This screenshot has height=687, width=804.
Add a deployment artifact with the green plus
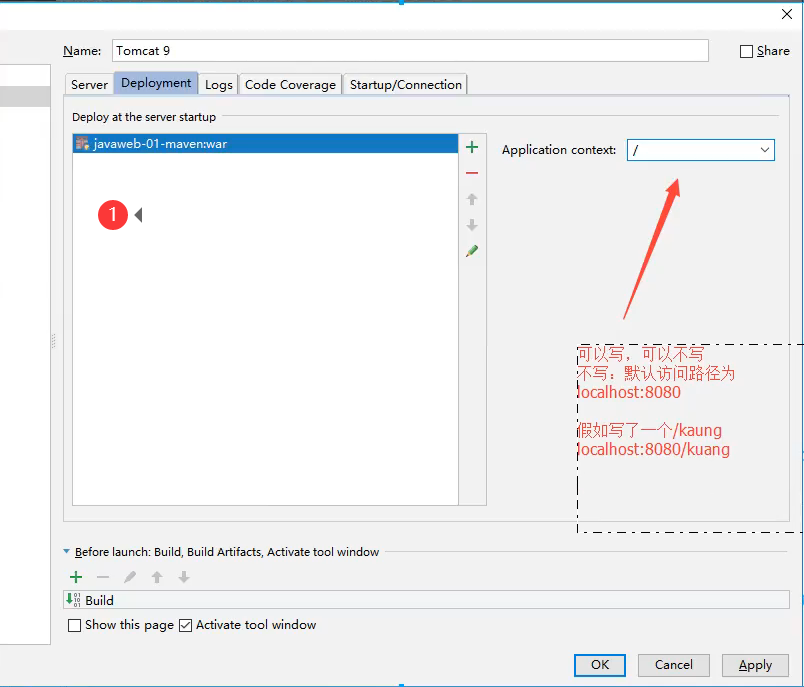point(472,148)
